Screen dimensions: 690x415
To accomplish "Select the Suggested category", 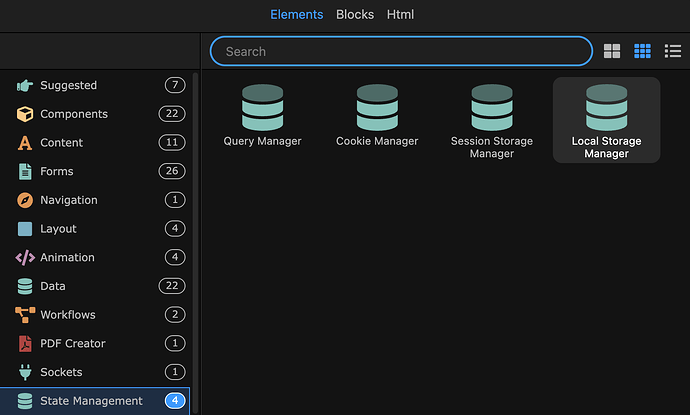I will point(95,85).
